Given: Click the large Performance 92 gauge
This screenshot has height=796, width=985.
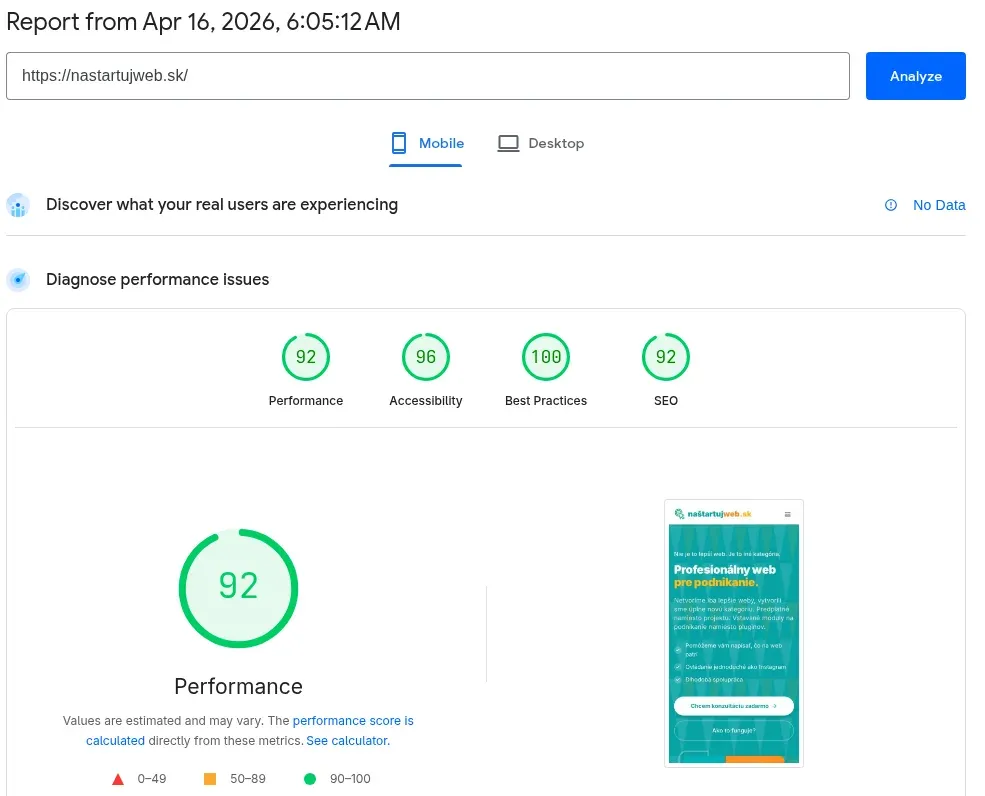Looking at the screenshot, I should point(239,588).
